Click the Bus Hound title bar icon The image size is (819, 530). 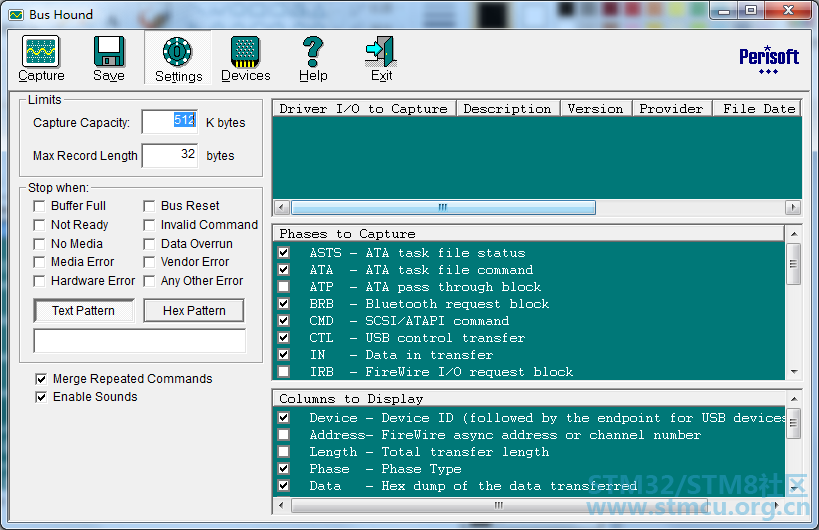[16, 15]
